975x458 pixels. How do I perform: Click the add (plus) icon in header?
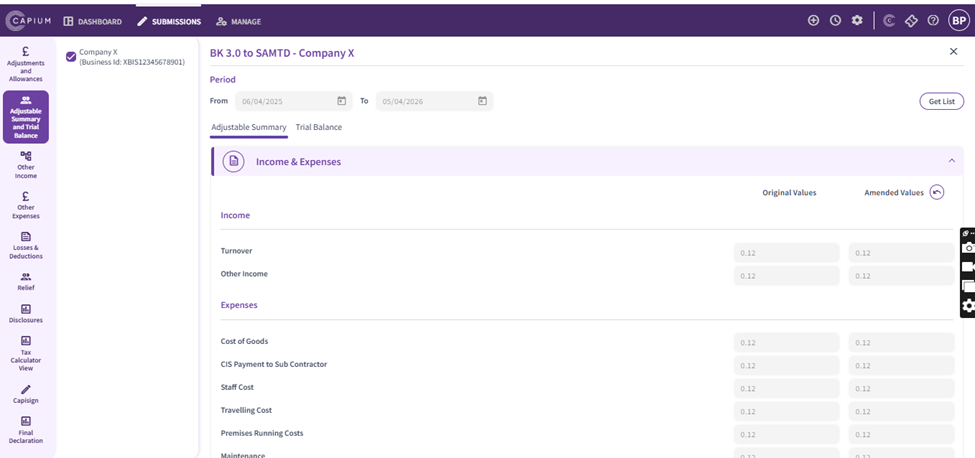point(813,21)
